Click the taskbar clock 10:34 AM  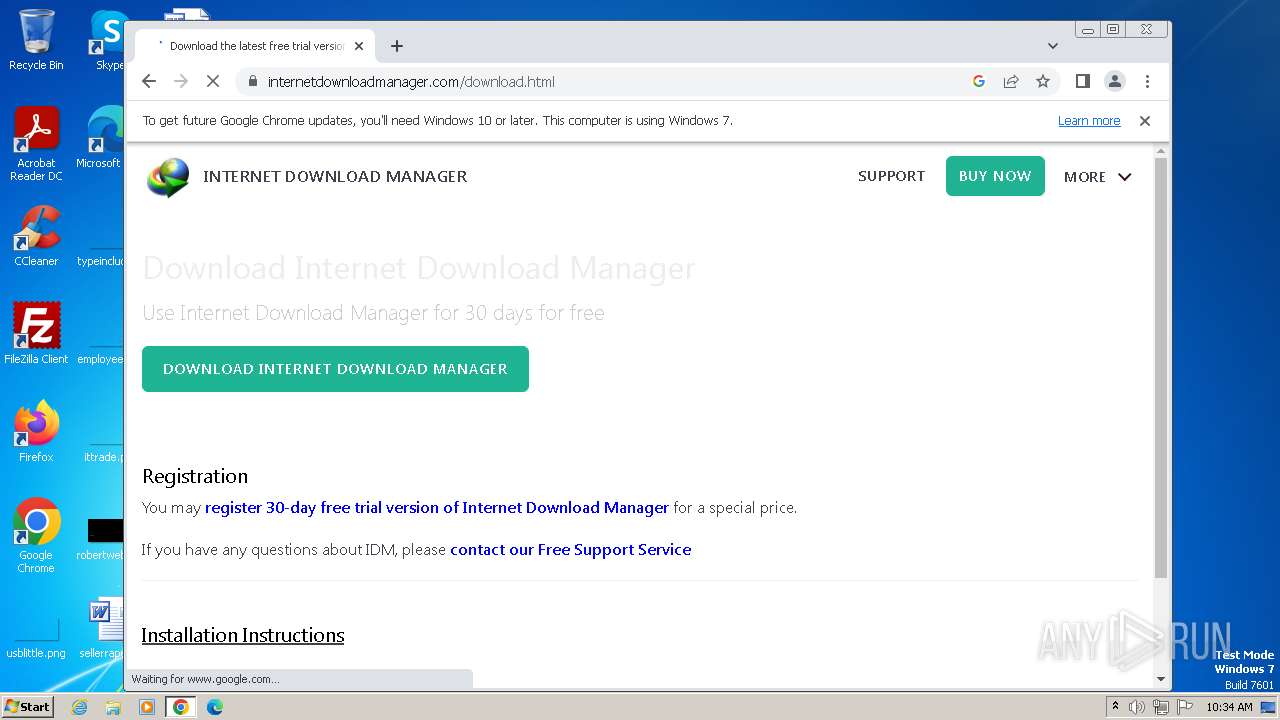pos(1229,707)
